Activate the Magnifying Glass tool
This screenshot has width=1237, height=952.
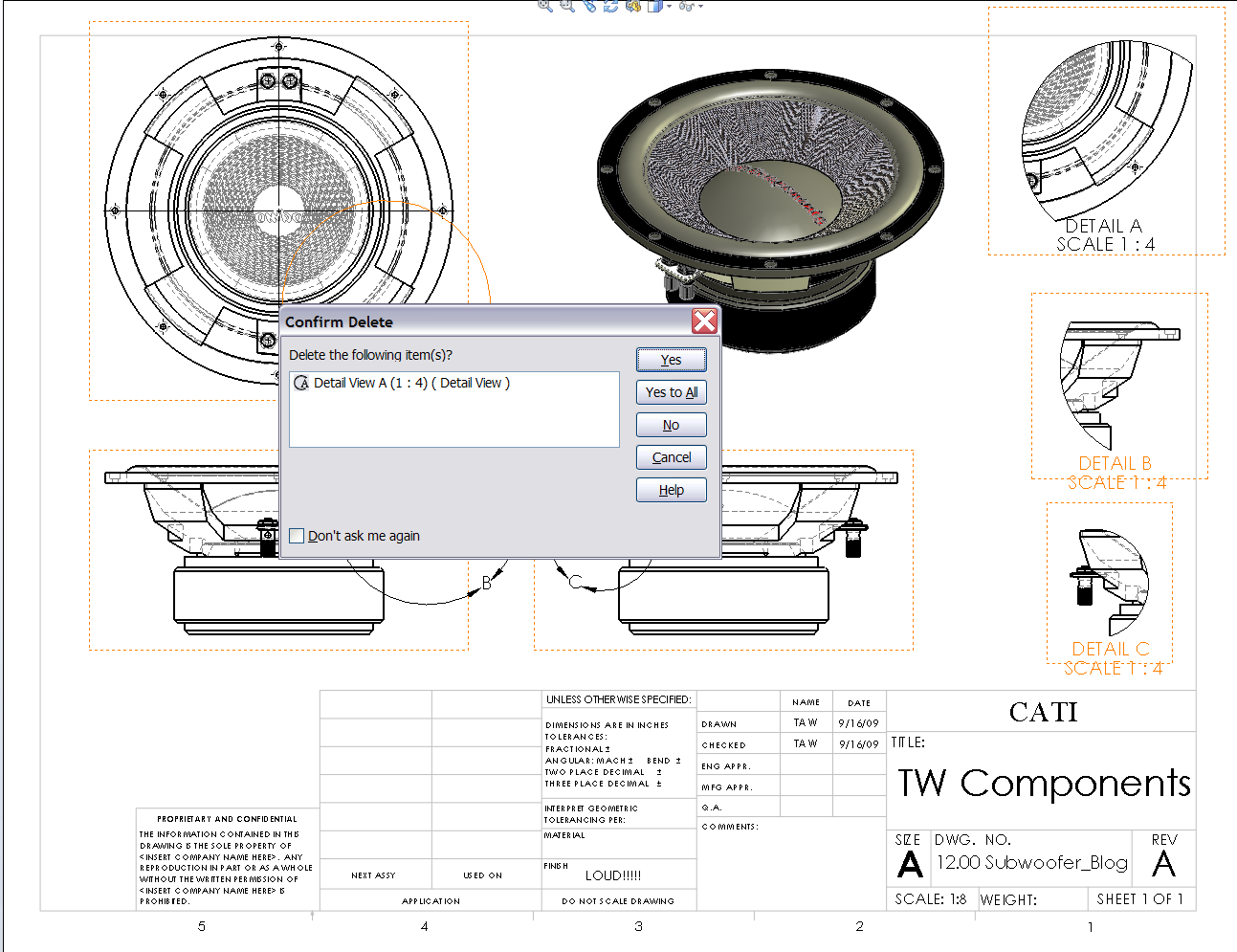[591, 7]
